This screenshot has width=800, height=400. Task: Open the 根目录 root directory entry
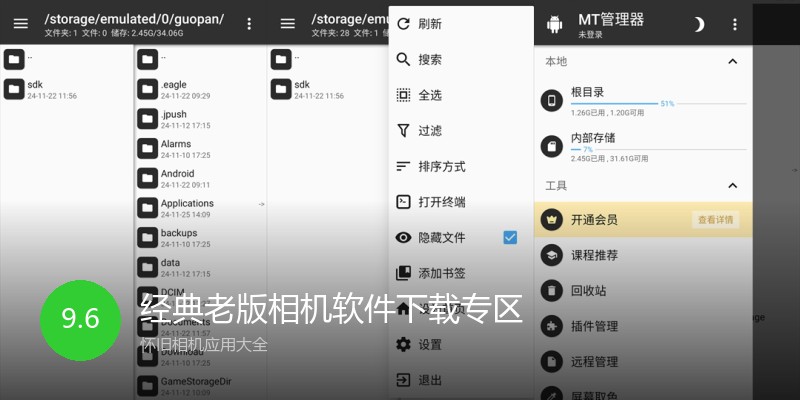[x=643, y=101]
